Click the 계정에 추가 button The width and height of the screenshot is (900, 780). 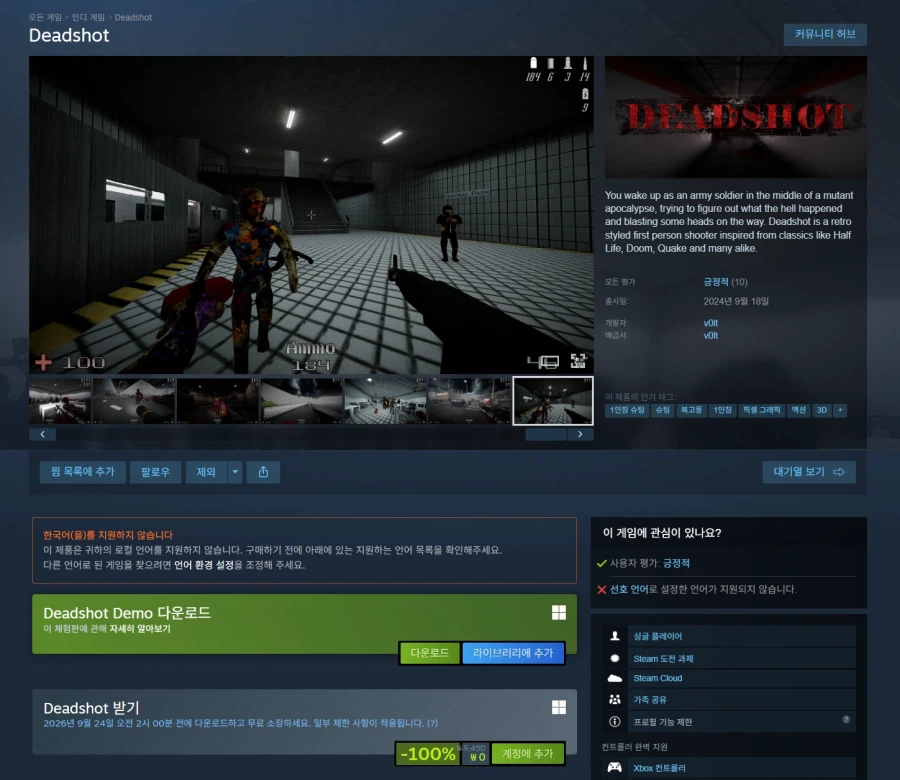click(527, 754)
